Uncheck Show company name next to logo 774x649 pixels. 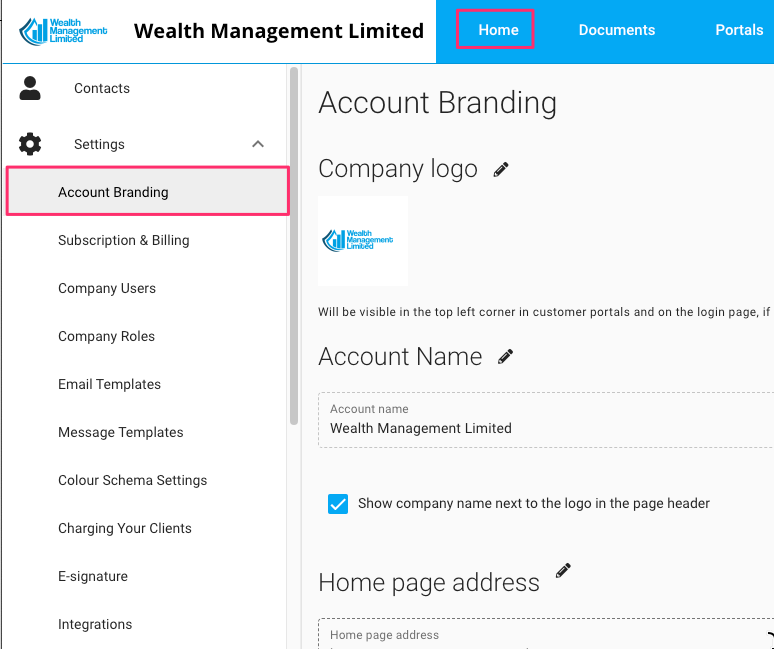pos(338,504)
